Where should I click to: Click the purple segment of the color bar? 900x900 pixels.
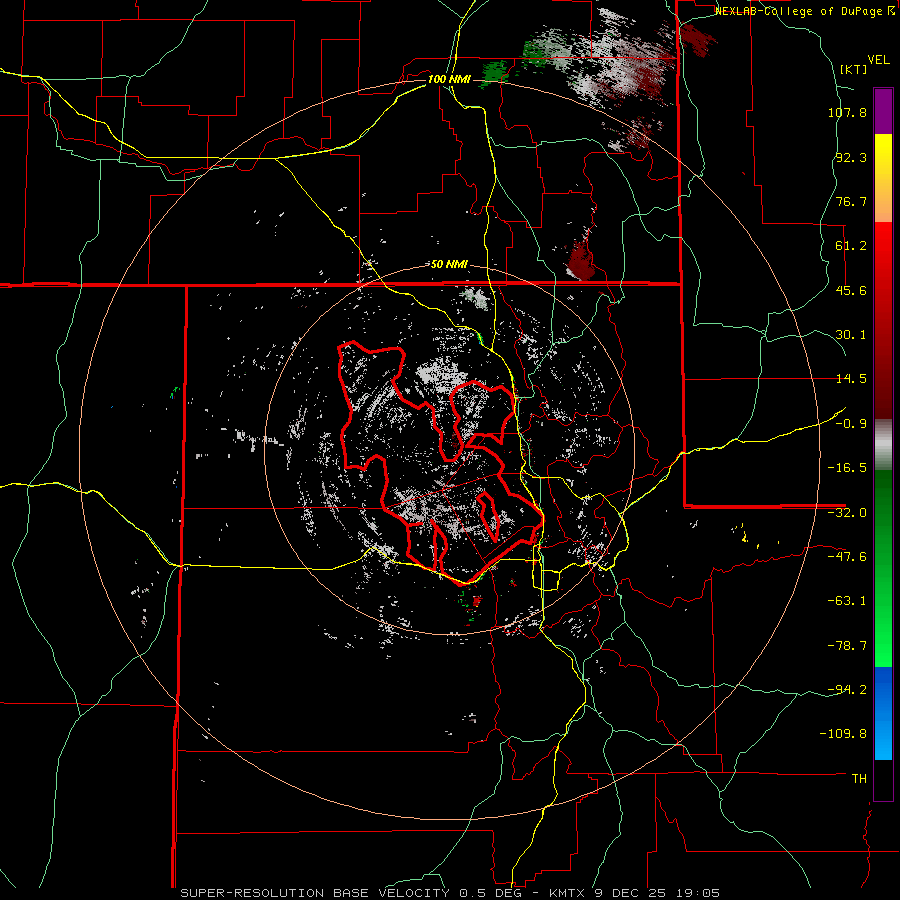(x=883, y=111)
